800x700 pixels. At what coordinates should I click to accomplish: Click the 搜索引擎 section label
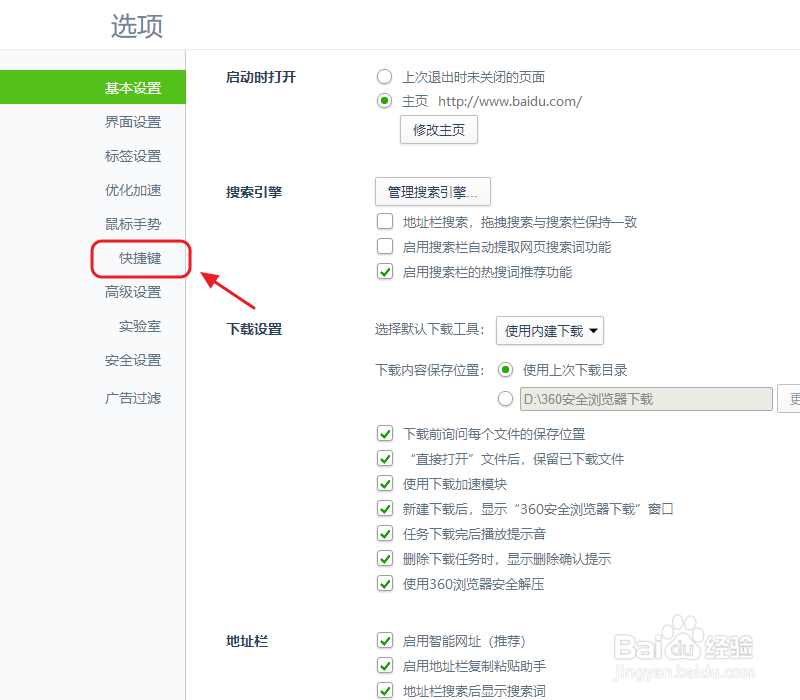click(254, 192)
